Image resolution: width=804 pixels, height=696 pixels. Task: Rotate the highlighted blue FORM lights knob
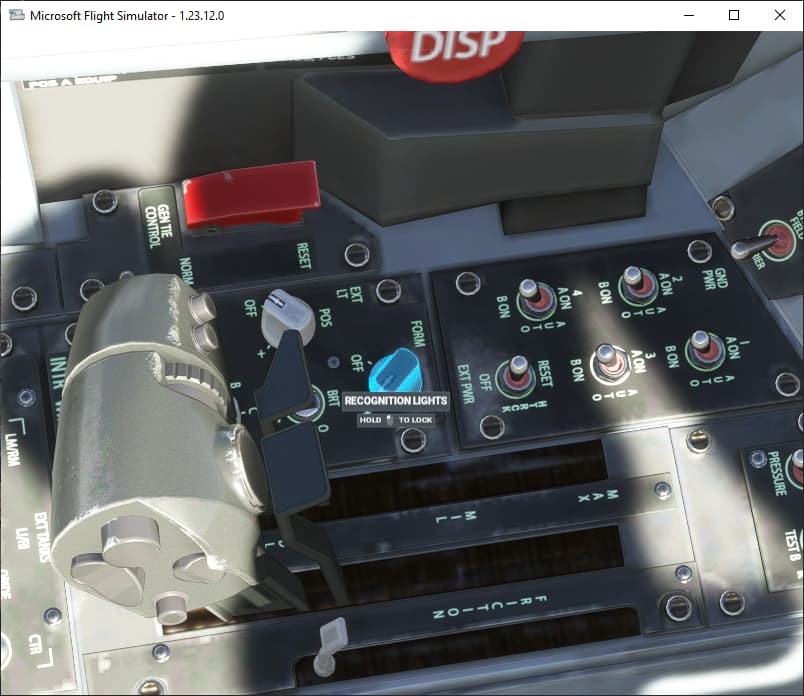coord(395,370)
